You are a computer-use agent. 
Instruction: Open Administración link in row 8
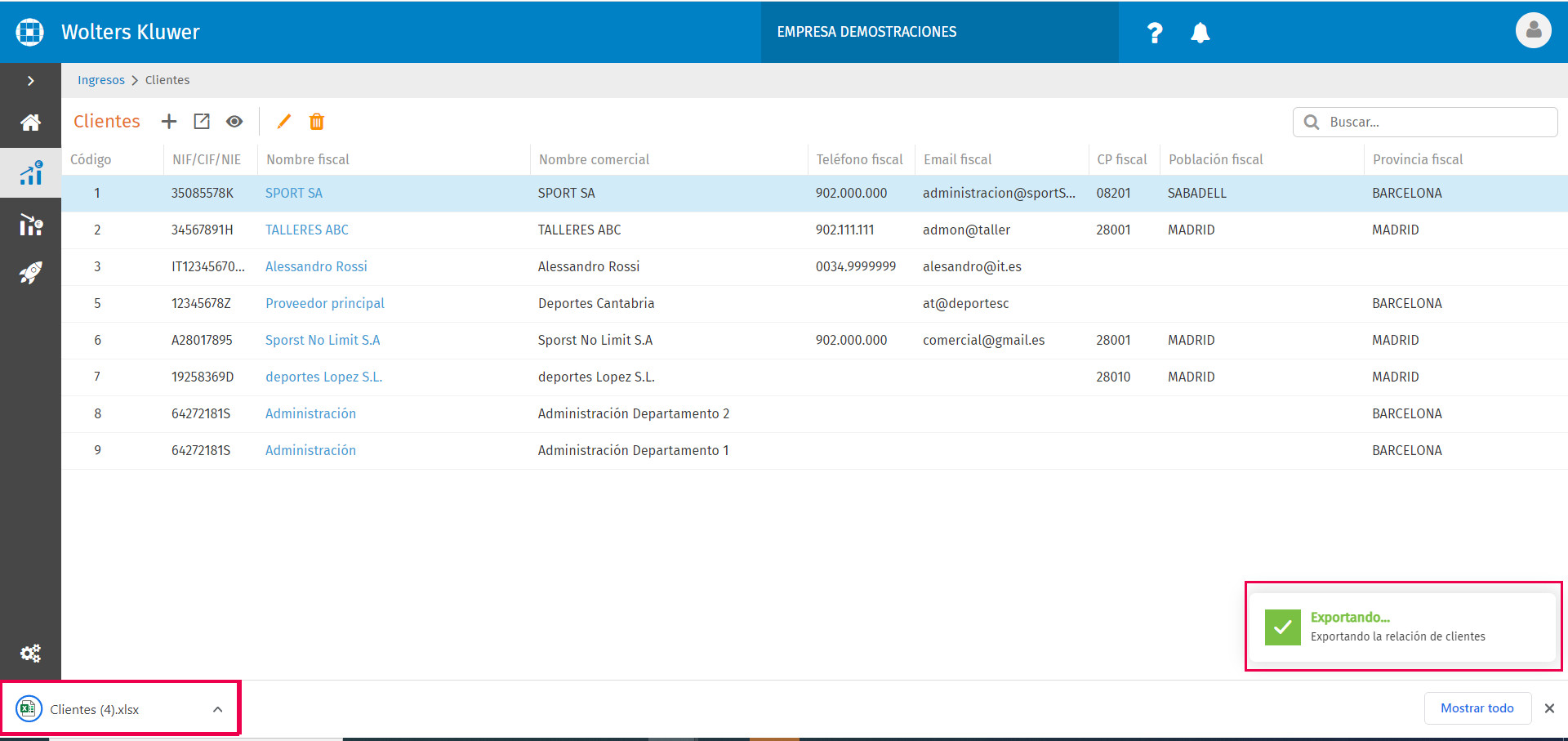(x=310, y=413)
